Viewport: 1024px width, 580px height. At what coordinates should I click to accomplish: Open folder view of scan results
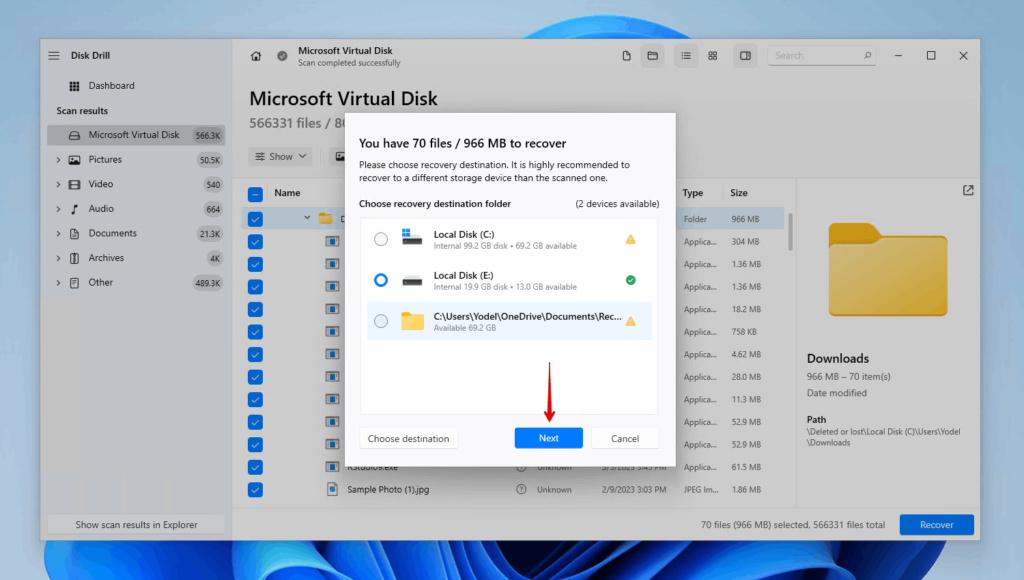click(x=652, y=55)
